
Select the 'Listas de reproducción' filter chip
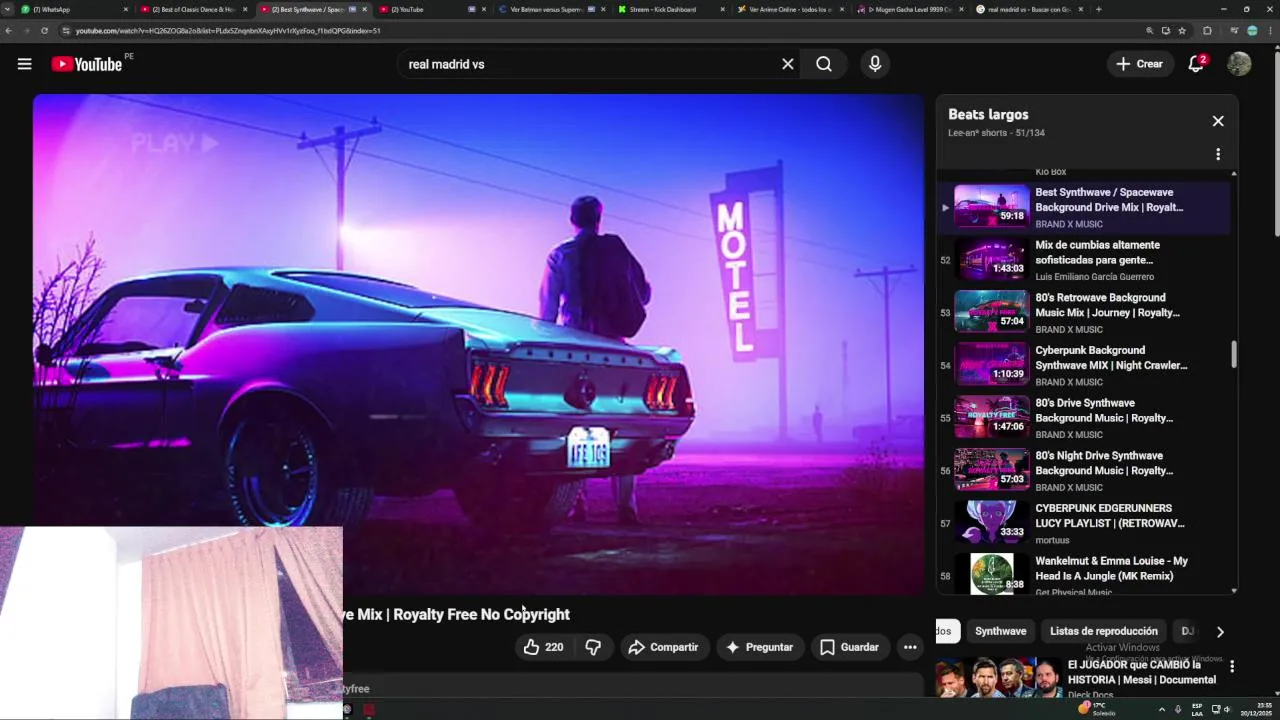pyautogui.click(x=1104, y=631)
